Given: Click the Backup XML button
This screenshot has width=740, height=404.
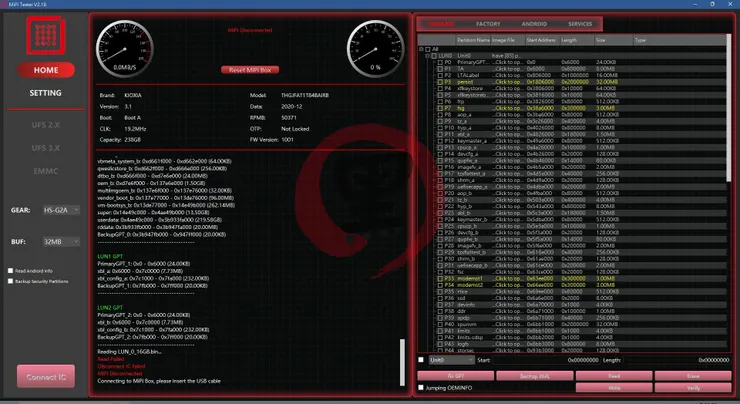Looking at the screenshot, I should pos(535,376).
